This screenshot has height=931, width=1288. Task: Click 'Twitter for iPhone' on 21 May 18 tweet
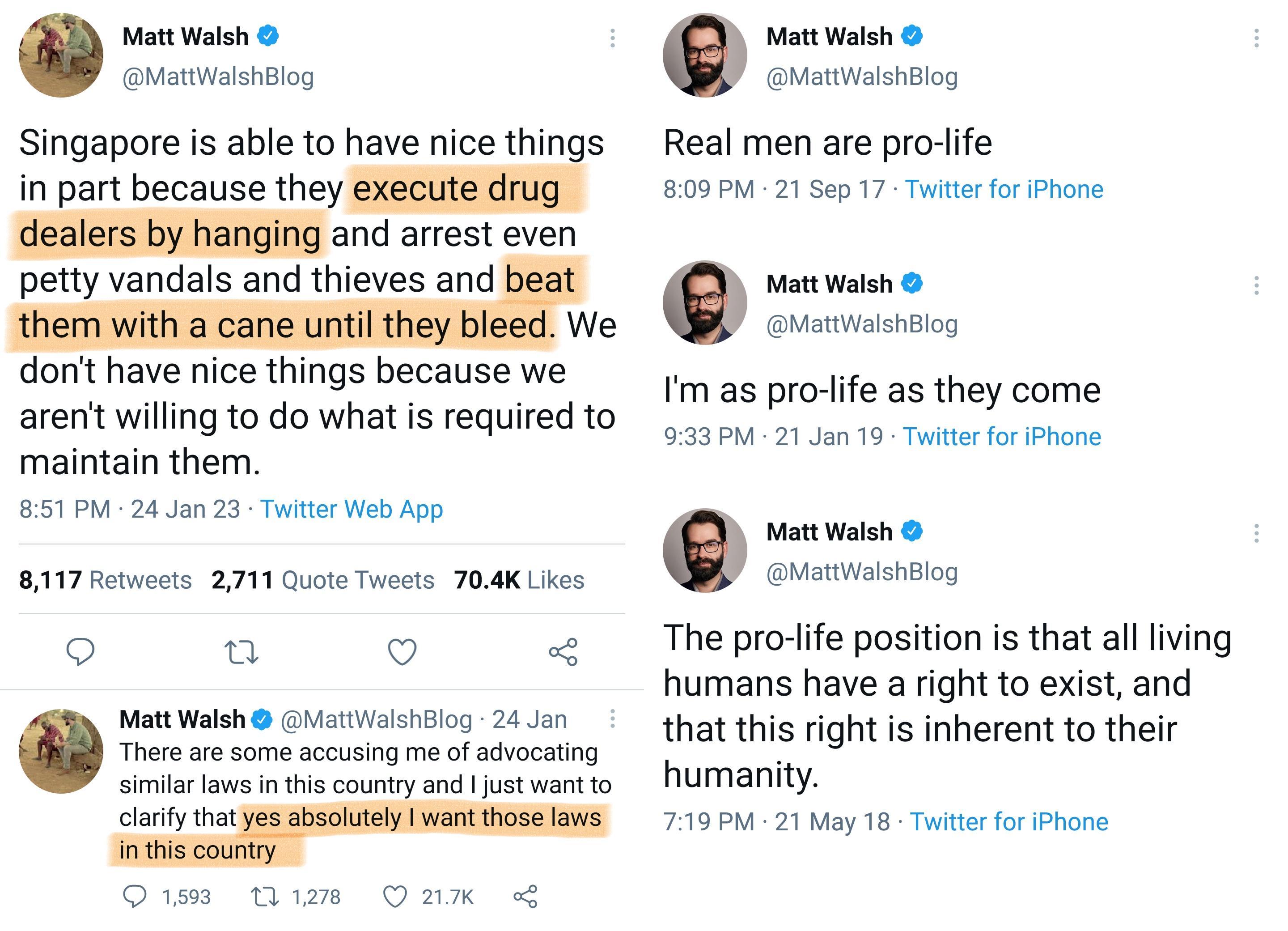click(x=1008, y=822)
